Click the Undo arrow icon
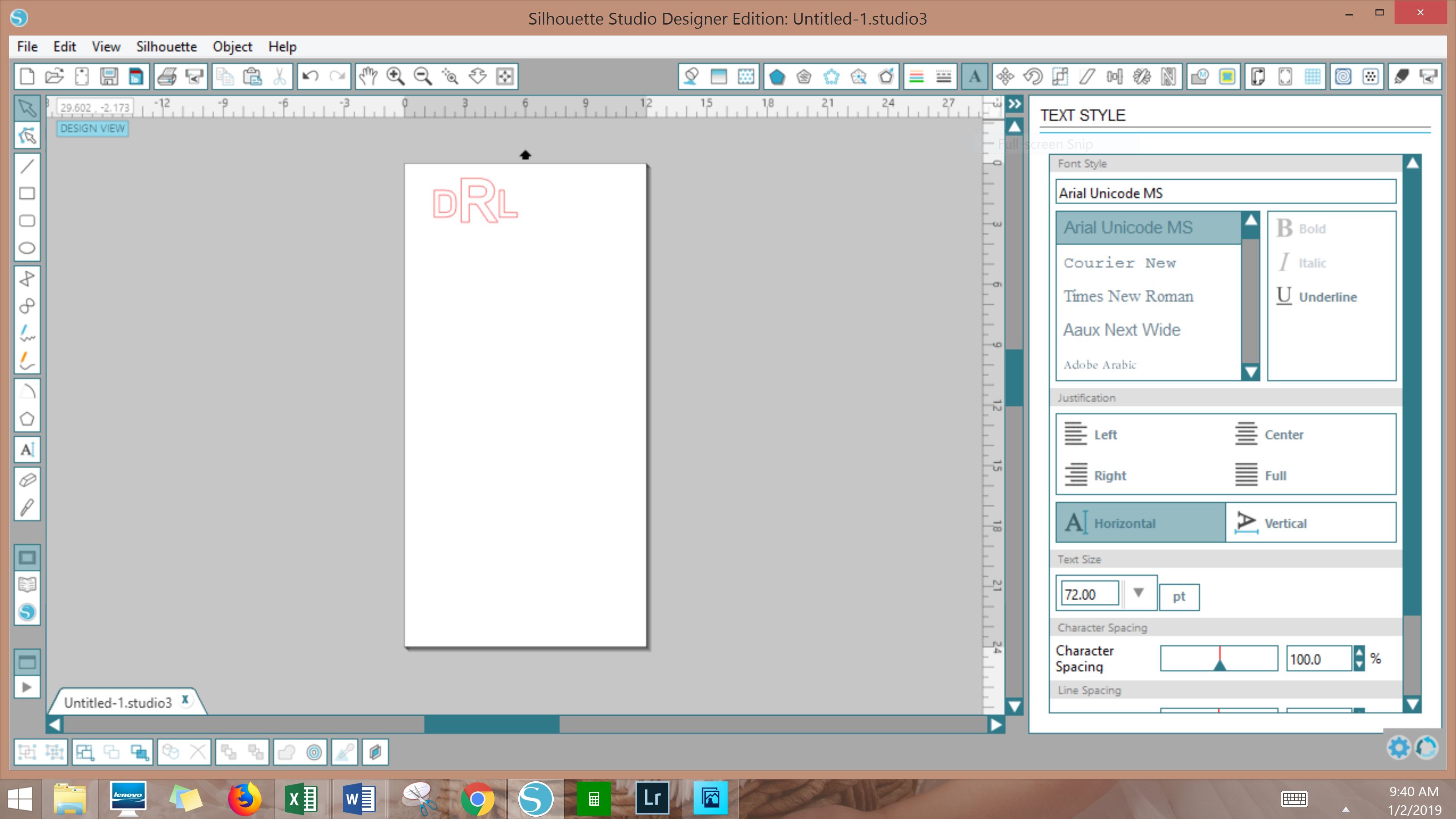Screen dimensions: 1456x819 click(310, 76)
